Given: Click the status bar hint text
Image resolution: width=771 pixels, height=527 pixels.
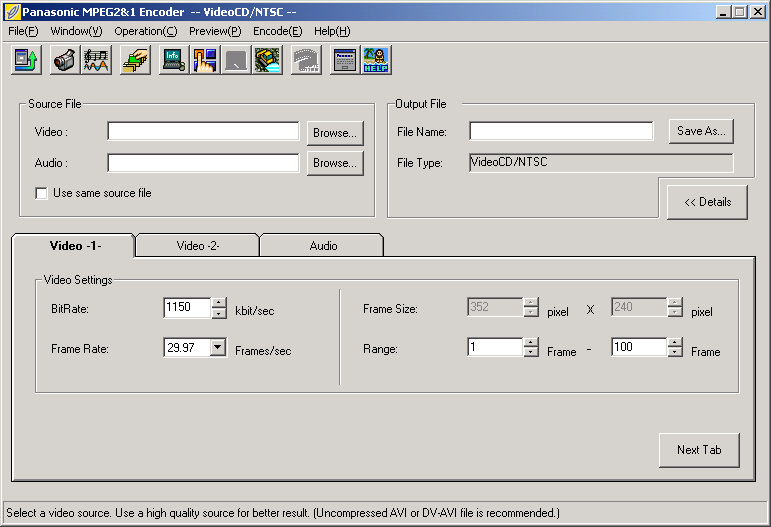Looking at the screenshot, I should [x=283, y=513].
